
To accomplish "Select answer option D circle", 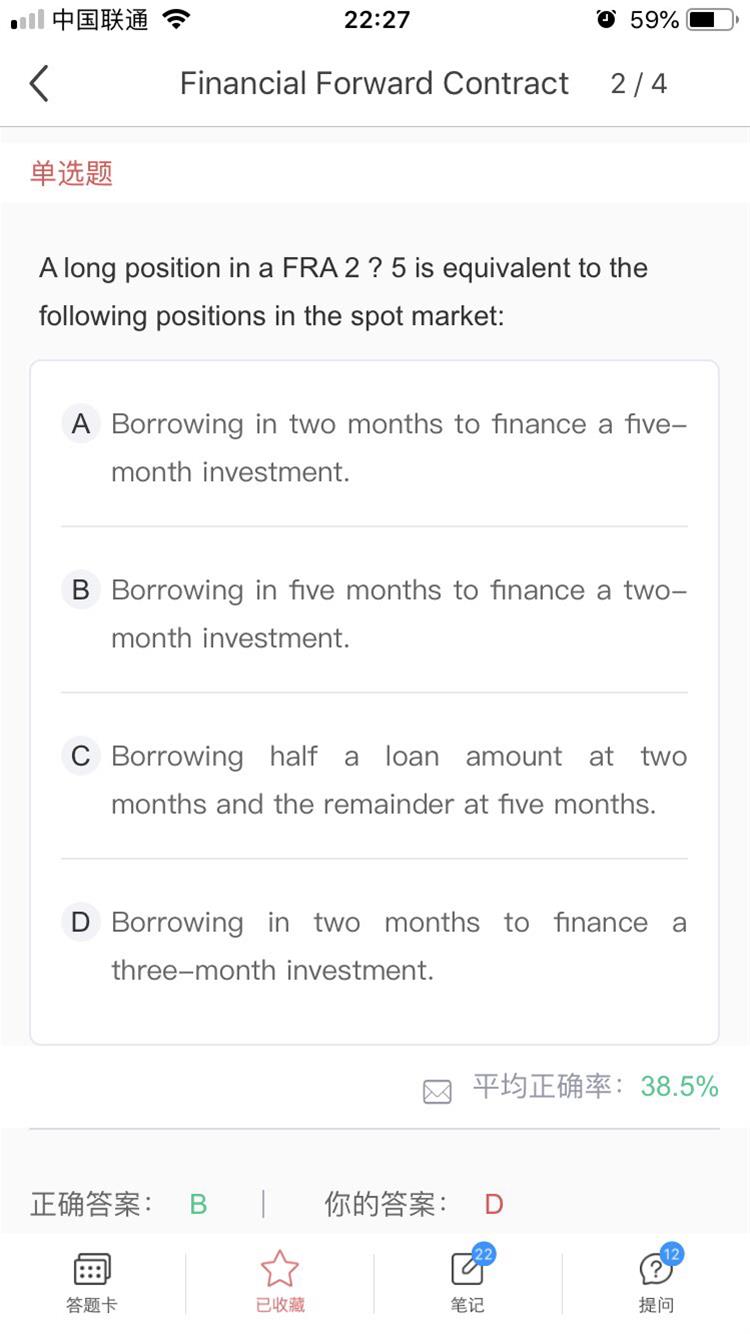I will [81, 922].
